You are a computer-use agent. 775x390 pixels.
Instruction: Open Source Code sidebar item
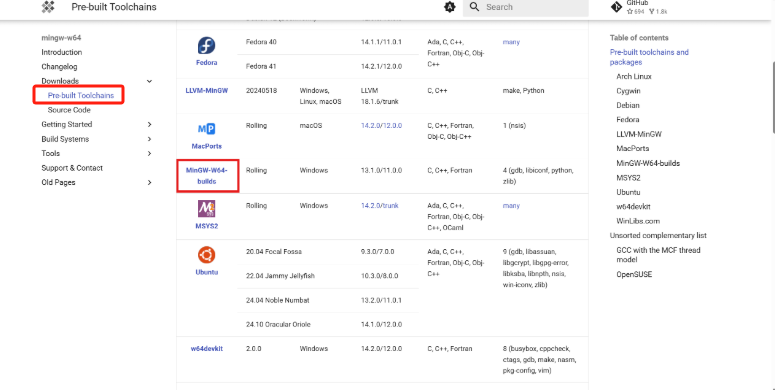pos(69,110)
